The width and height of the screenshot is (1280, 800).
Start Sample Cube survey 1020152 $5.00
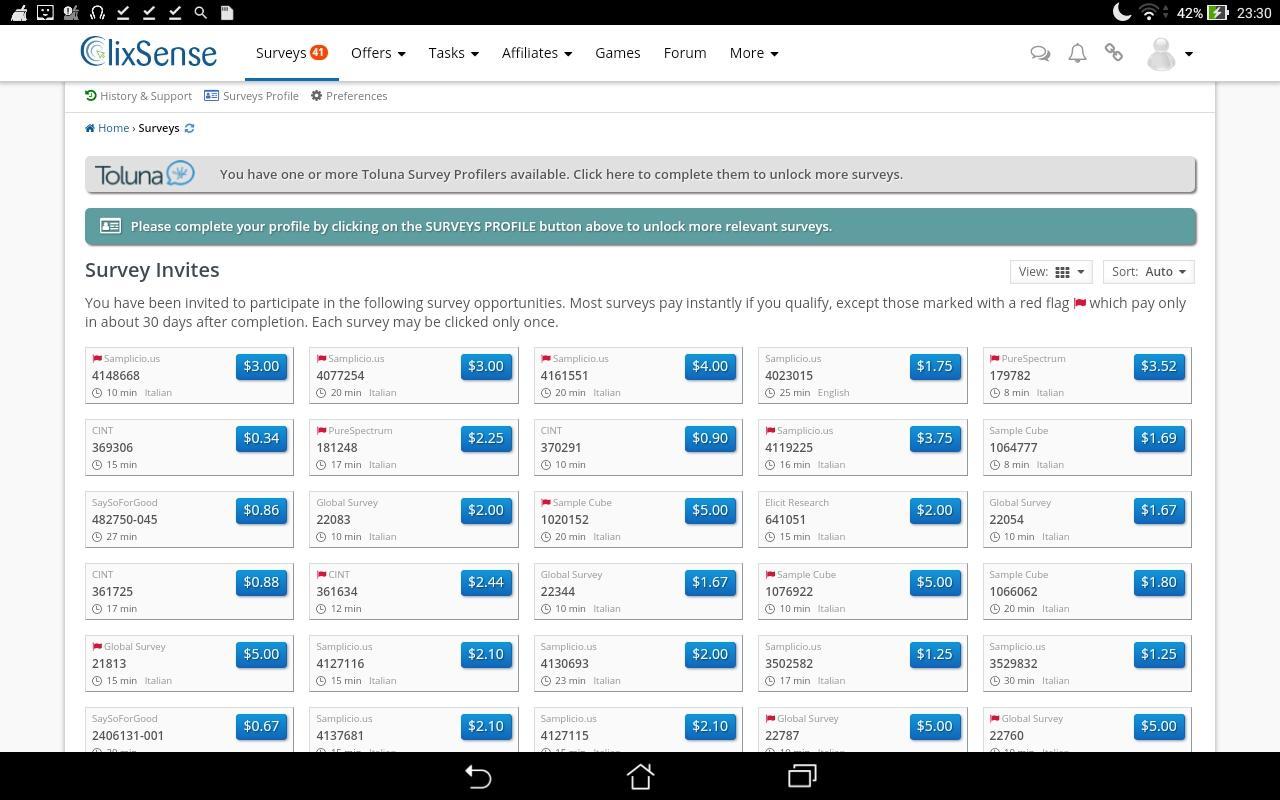710,510
